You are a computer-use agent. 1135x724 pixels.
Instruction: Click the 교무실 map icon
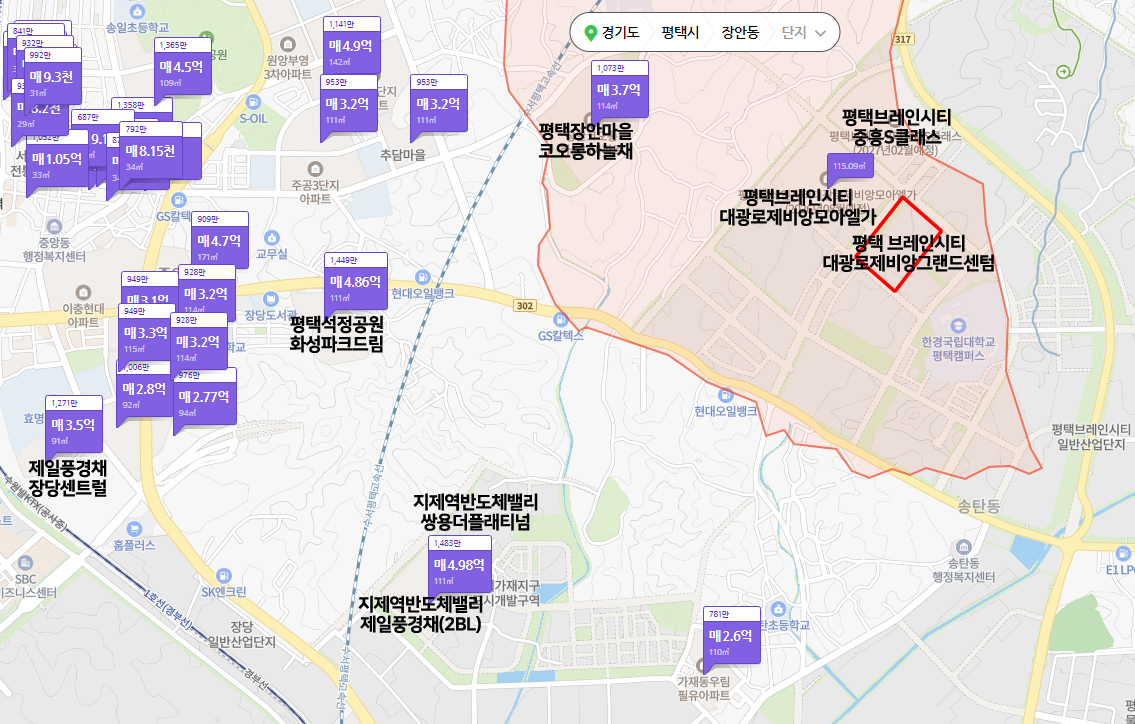pyautogui.click(x=272, y=237)
